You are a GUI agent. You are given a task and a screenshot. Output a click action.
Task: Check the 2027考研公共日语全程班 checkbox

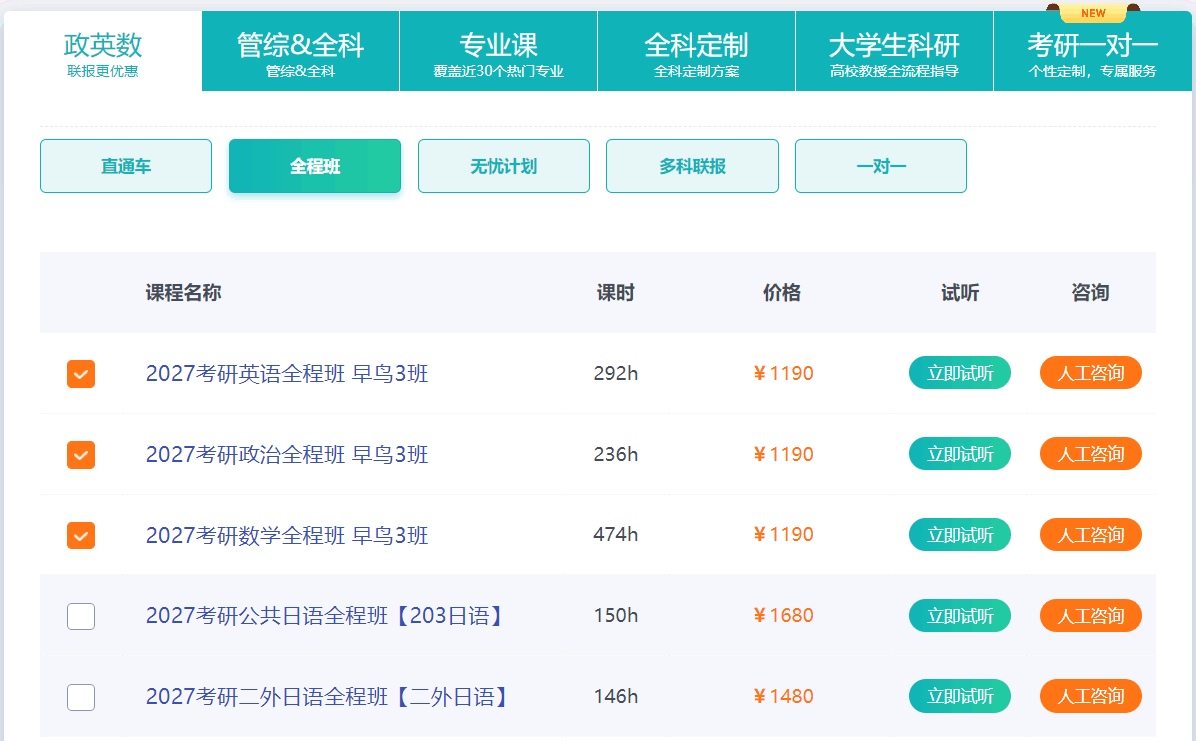click(x=81, y=616)
